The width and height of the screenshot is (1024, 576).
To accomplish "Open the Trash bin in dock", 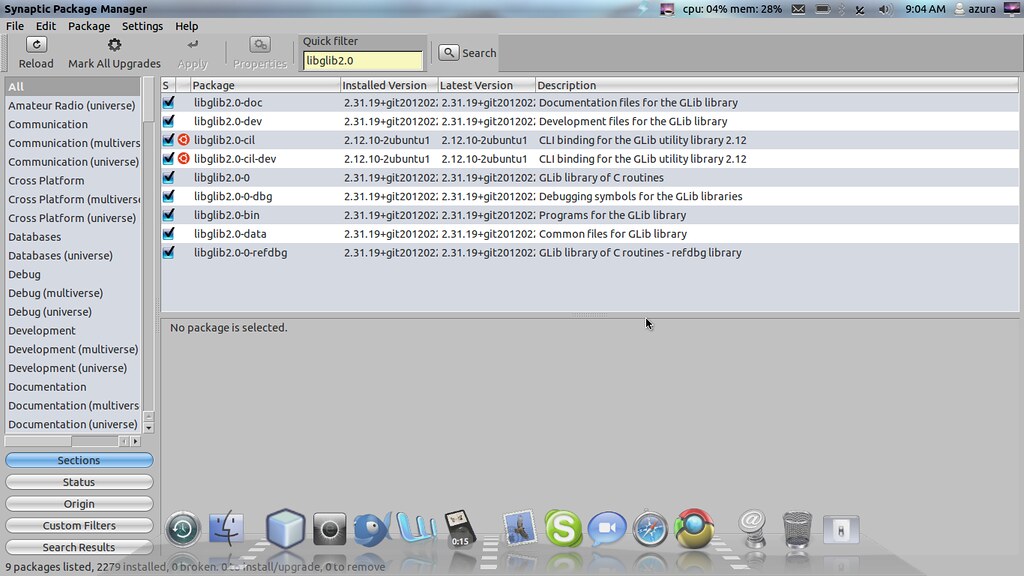I will point(797,528).
